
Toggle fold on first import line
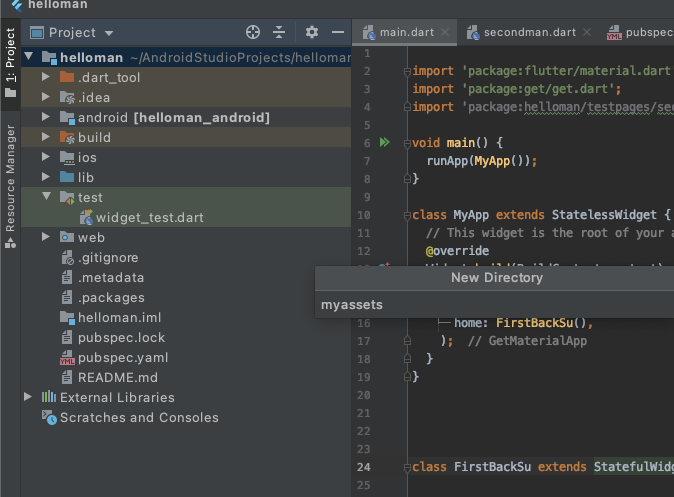(x=407, y=72)
